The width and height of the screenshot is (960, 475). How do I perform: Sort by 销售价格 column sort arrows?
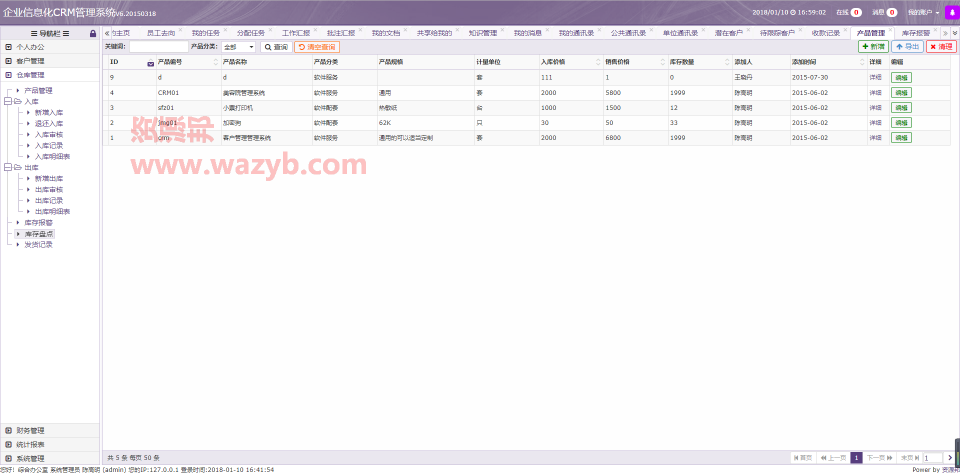(662, 62)
